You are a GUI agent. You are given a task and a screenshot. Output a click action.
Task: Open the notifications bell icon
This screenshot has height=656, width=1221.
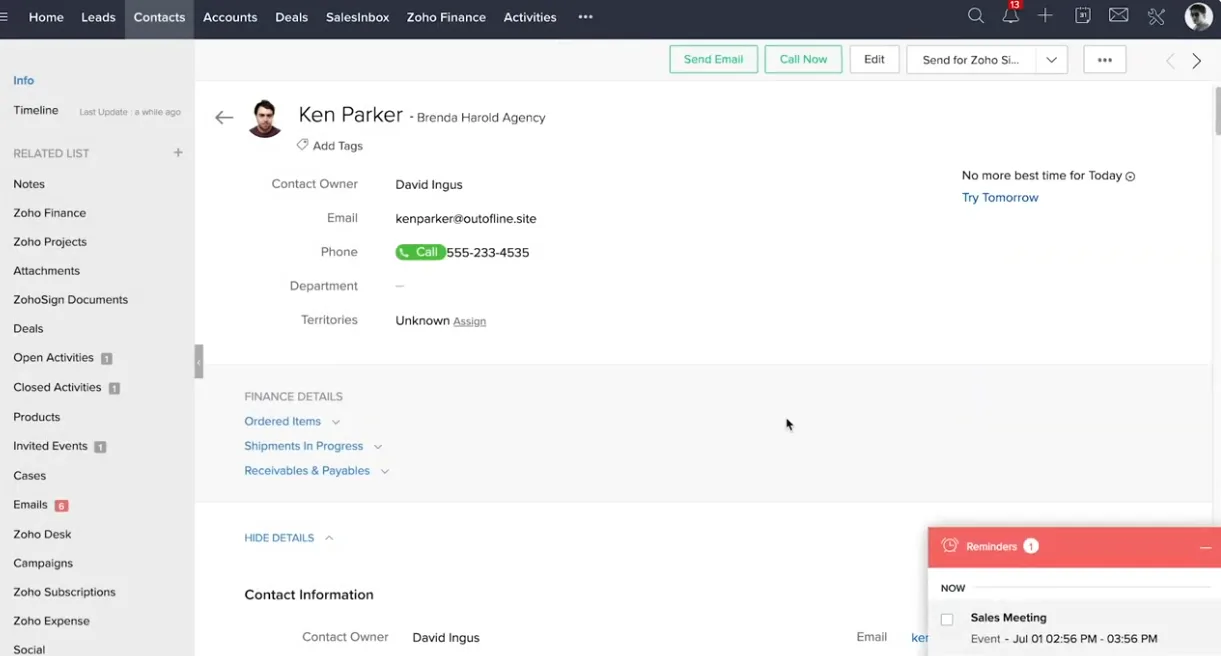click(1011, 16)
